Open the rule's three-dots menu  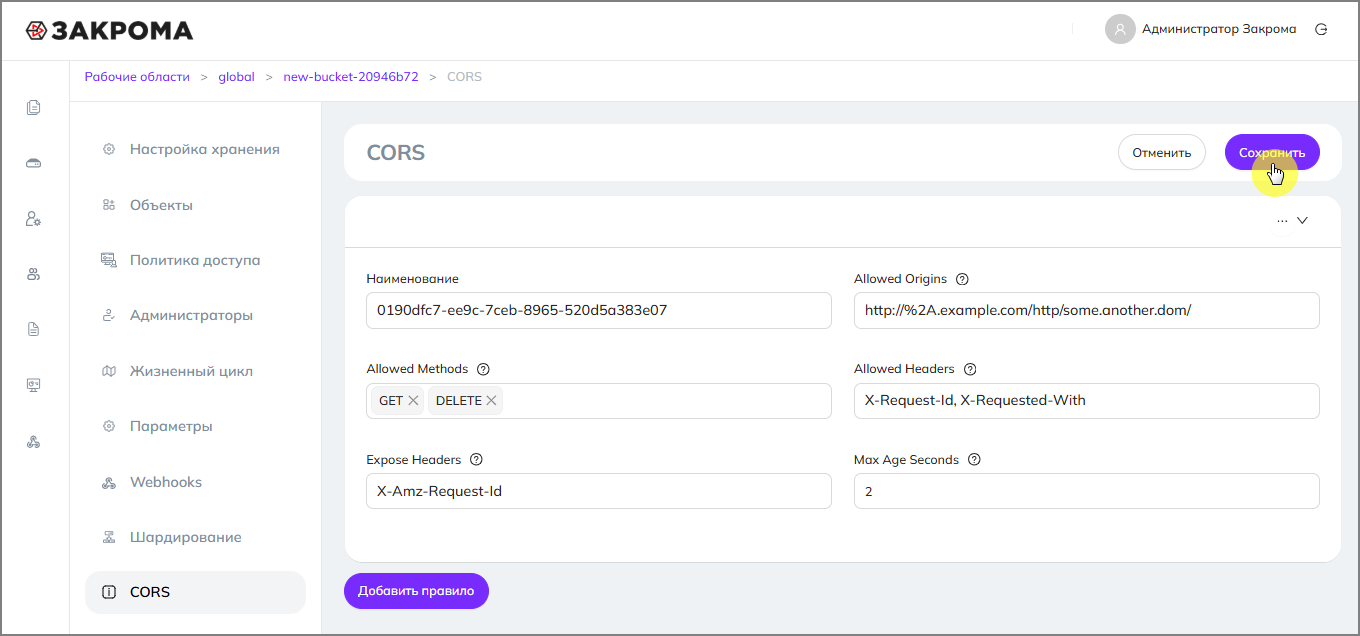coord(1282,221)
